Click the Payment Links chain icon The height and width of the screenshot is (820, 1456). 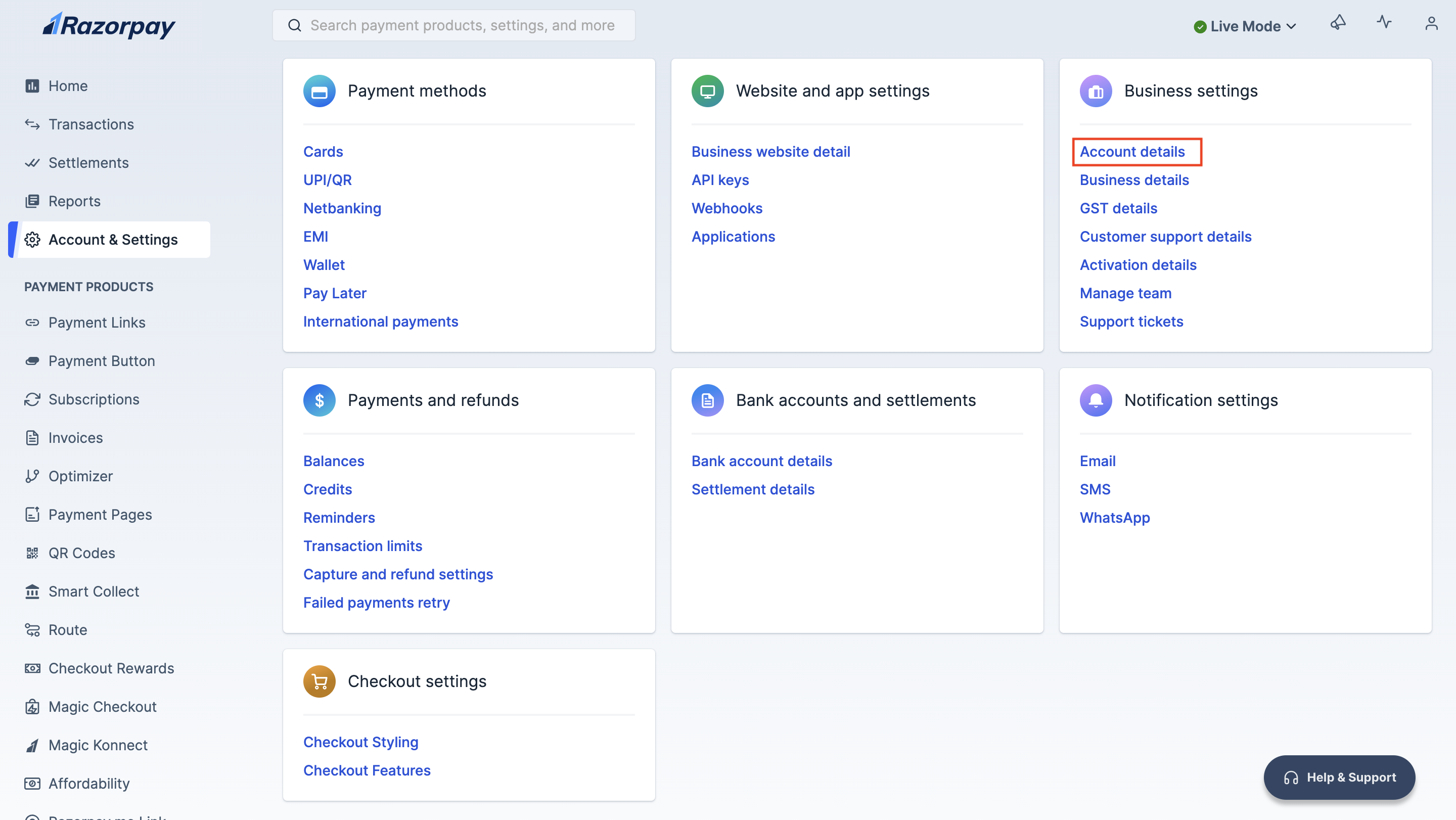click(x=32, y=323)
